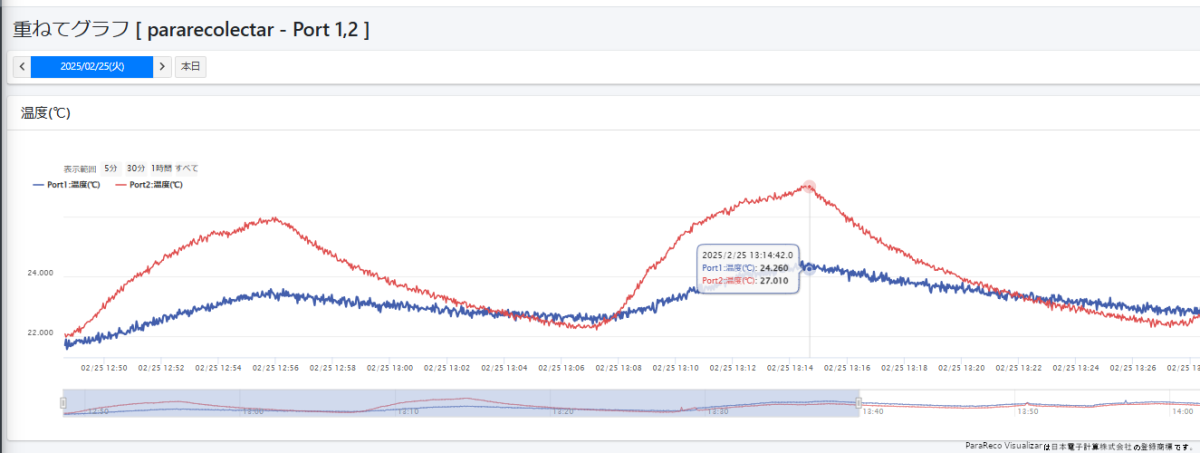The width and height of the screenshot is (1200, 453).
Task: Advance to the next day with right arrow
Action: (163, 67)
